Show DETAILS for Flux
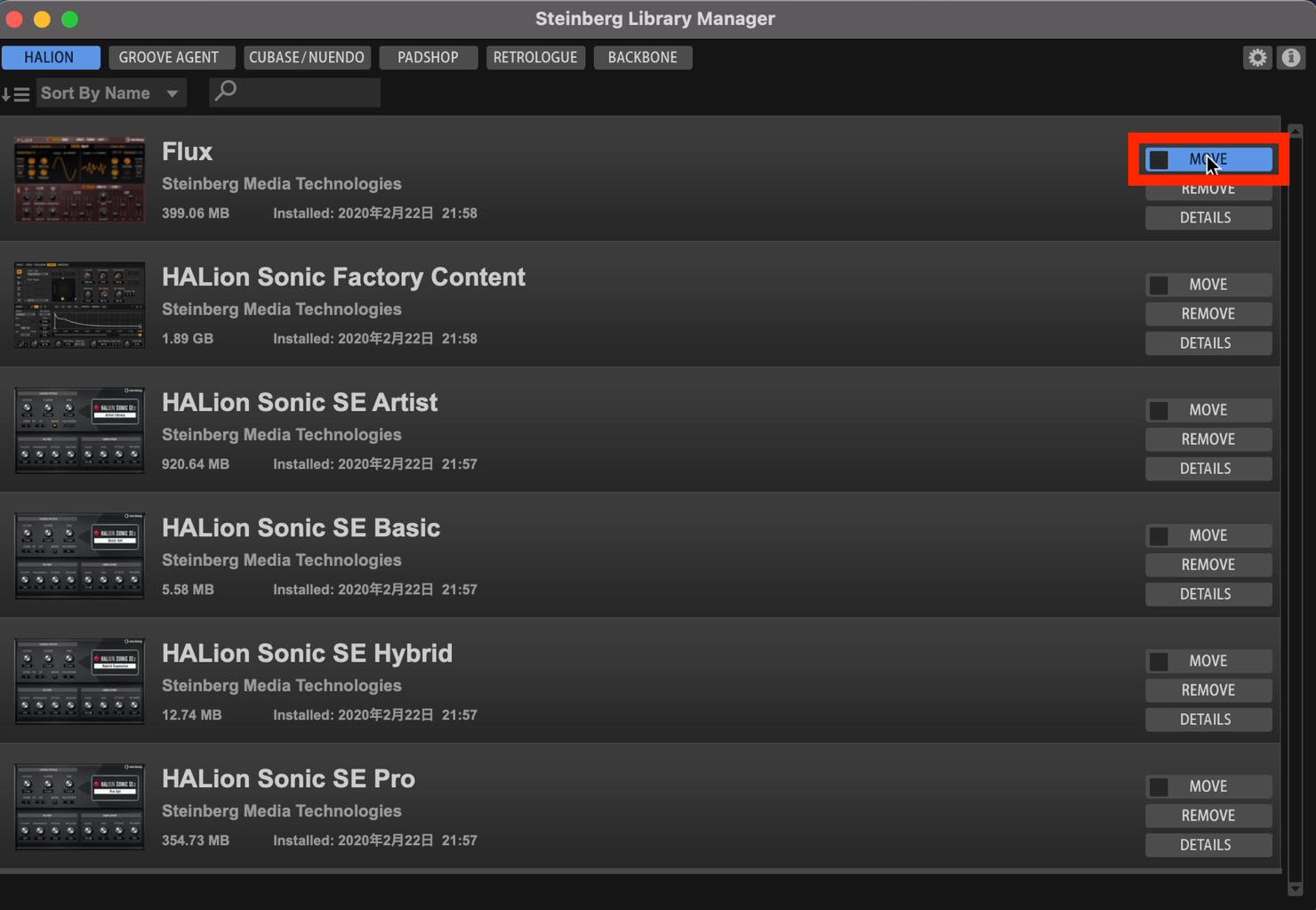Image resolution: width=1316 pixels, height=910 pixels. click(x=1208, y=218)
